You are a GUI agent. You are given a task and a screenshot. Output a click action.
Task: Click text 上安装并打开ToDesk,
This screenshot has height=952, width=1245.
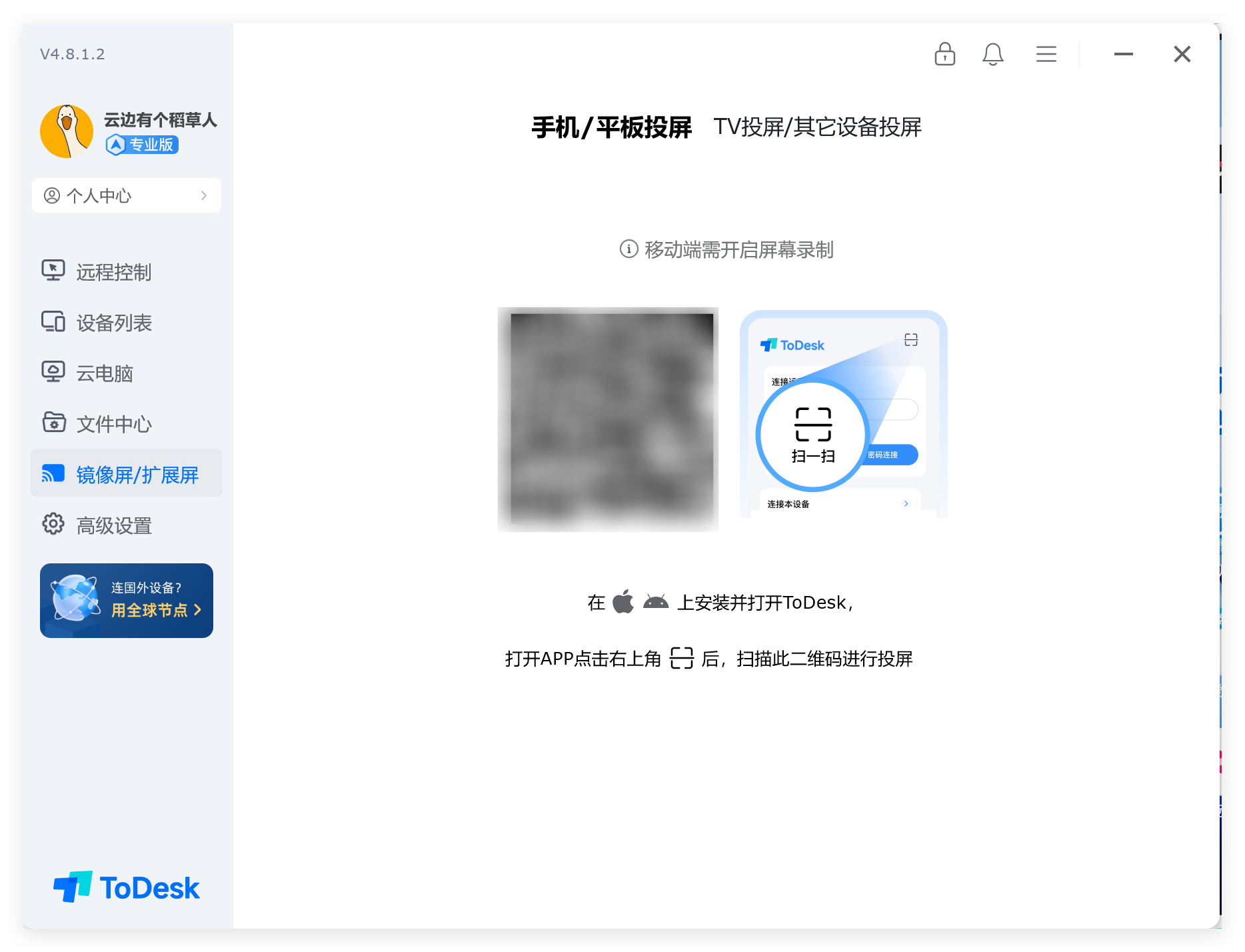(x=766, y=603)
